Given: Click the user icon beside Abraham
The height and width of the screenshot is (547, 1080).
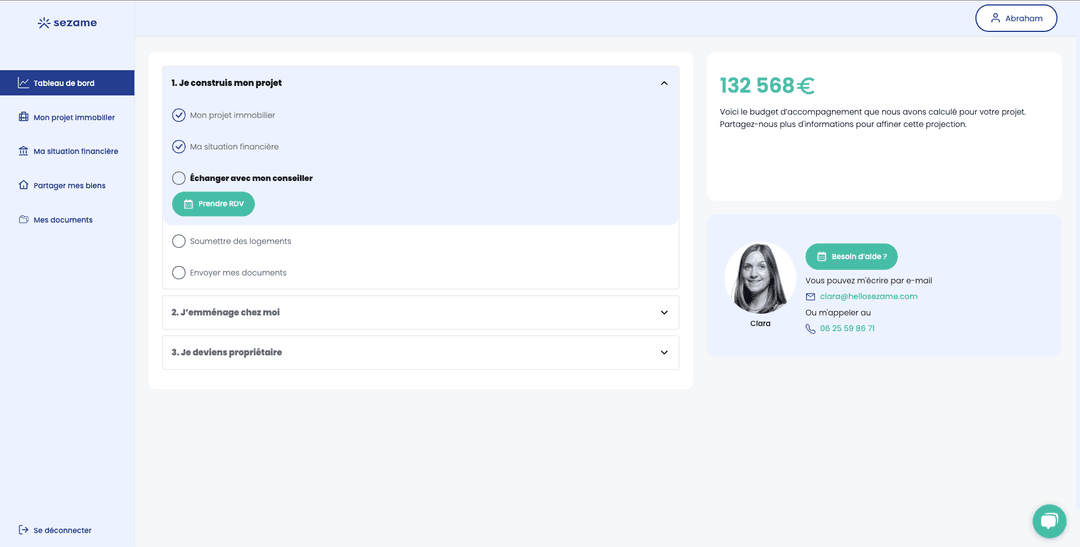Looking at the screenshot, I should (995, 19).
